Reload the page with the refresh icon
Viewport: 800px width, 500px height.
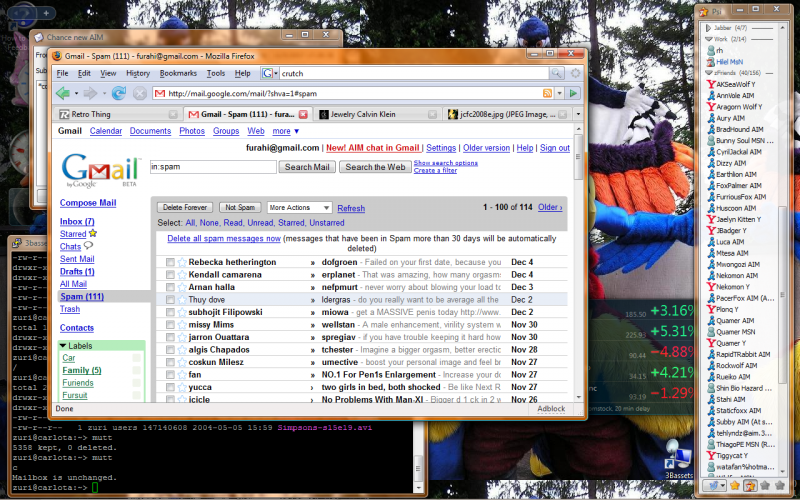119,93
